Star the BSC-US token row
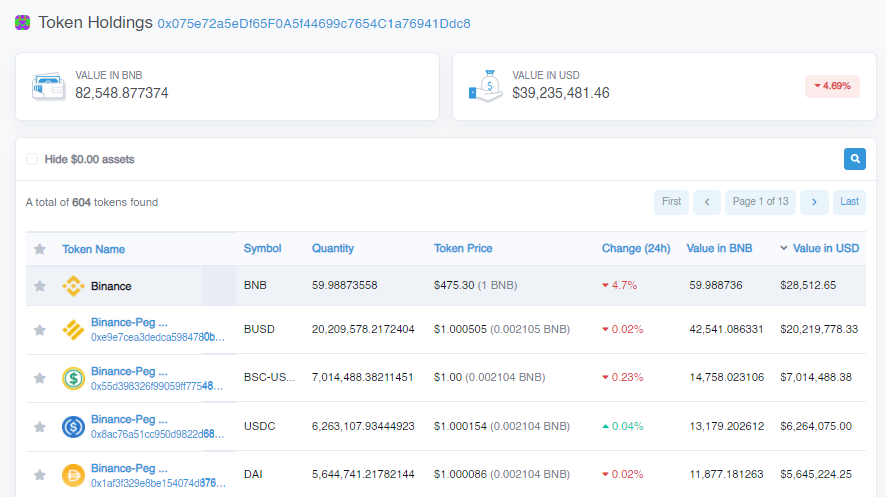Image resolution: width=886 pixels, height=497 pixels. click(x=40, y=378)
